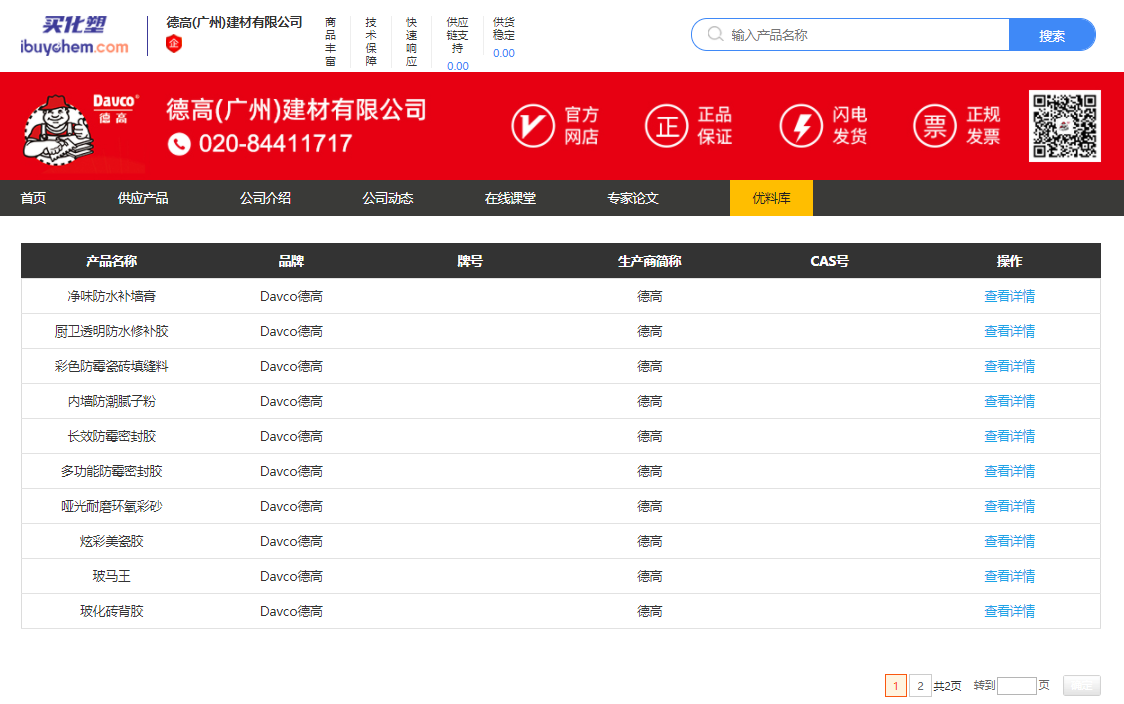Click product name 多功能防霉密封胶
This screenshot has width=1124, height=704.
coord(111,471)
